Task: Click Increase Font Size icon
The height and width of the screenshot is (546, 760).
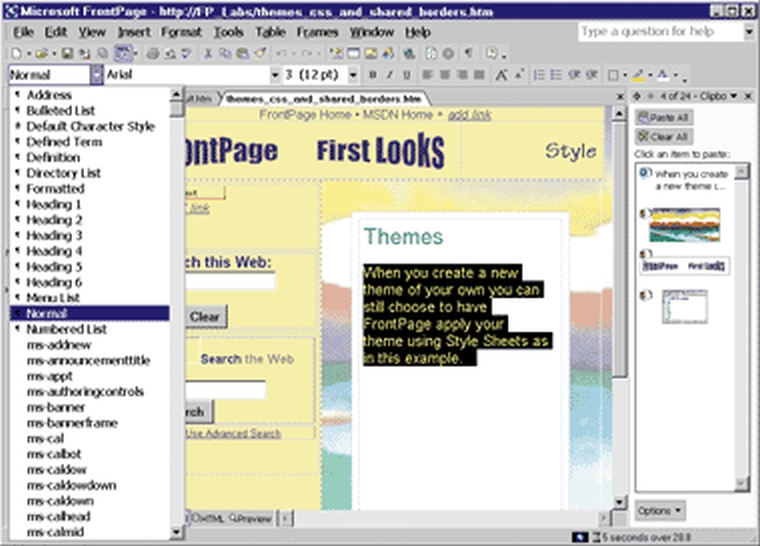Action: (x=502, y=75)
